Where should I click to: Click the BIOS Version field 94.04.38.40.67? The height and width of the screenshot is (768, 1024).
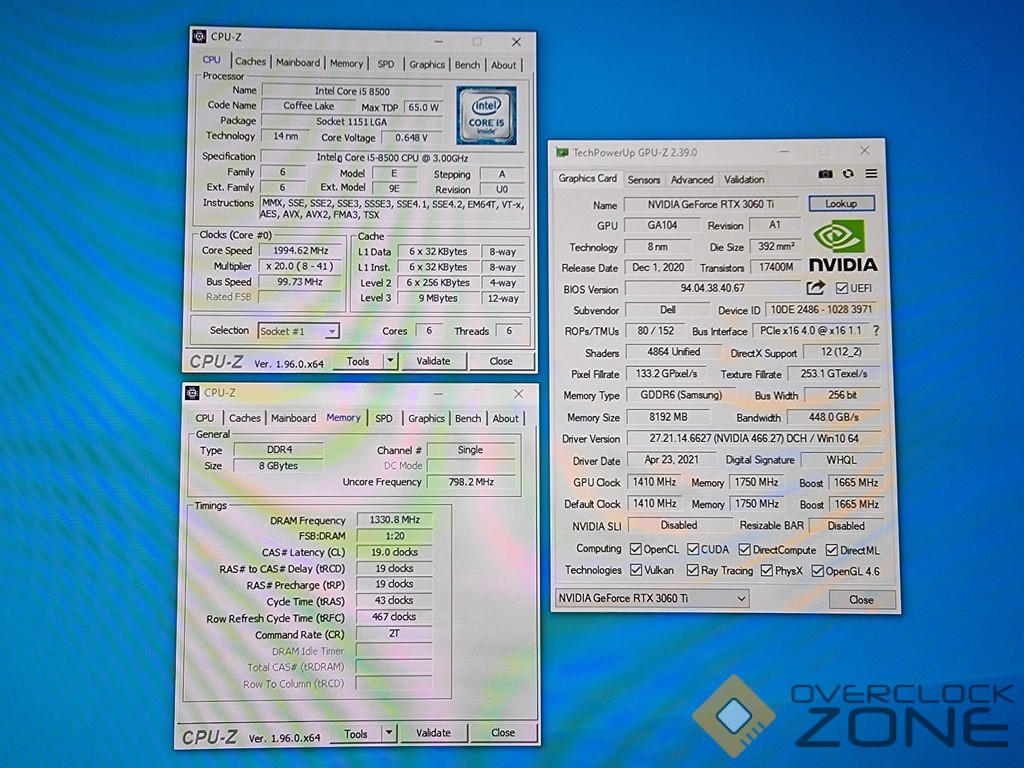click(x=712, y=288)
